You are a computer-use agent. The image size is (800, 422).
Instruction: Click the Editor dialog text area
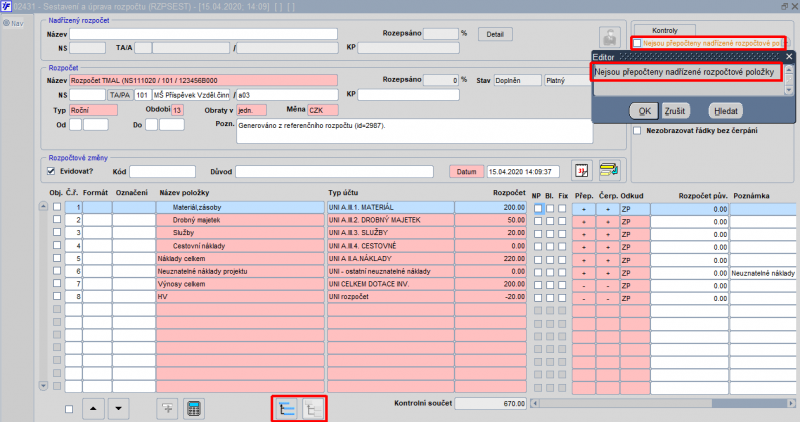pos(687,80)
